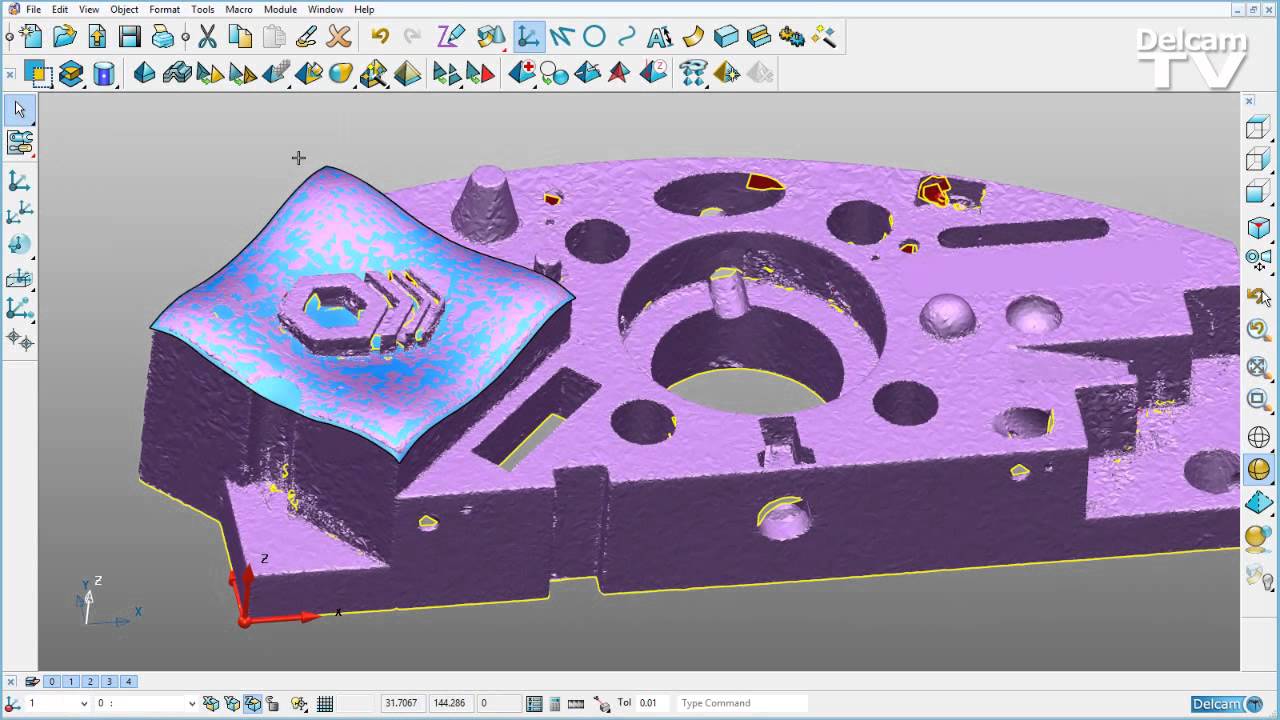Image resolution: width=1280 pixels, height=720 pixels.
Task: Save the model with the floppy disk icon
Action: click(129, 37)
